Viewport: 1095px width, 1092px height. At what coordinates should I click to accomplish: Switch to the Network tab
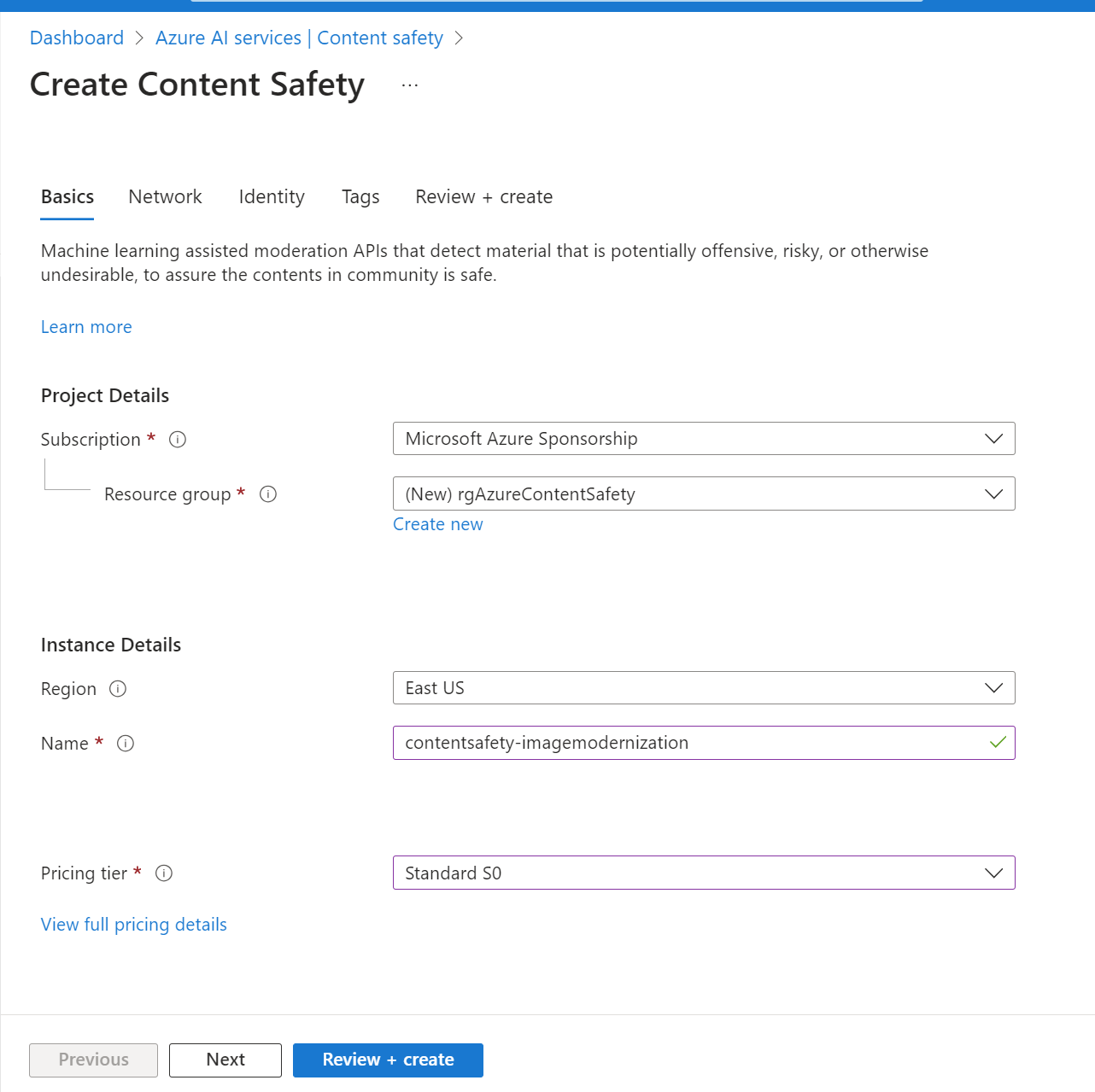click(165, 197)
